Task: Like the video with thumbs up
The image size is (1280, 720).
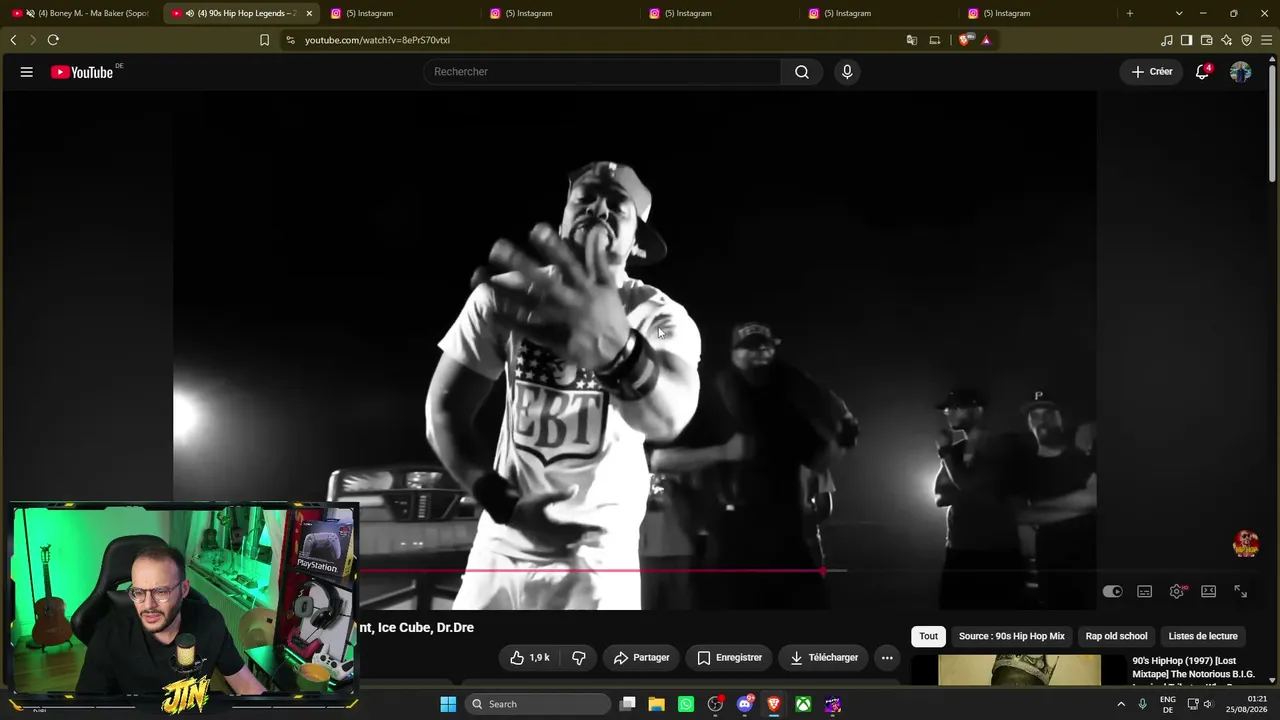Action: (x=530, y=658)
